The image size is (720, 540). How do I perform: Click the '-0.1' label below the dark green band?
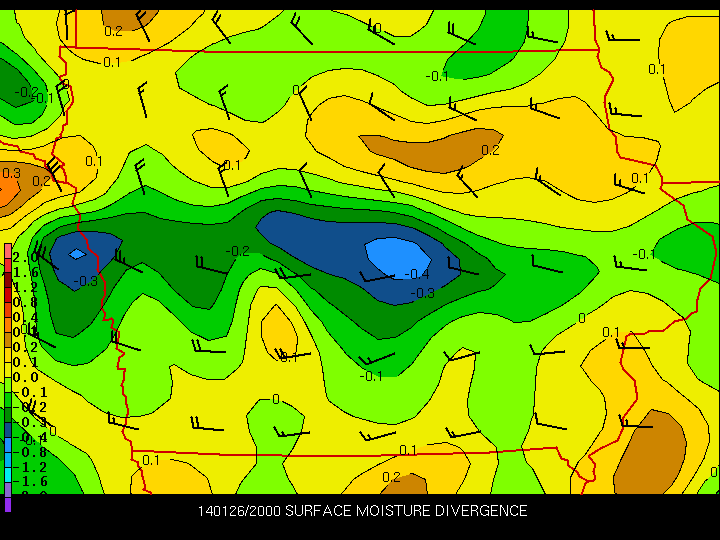click(x=371, y=376)
